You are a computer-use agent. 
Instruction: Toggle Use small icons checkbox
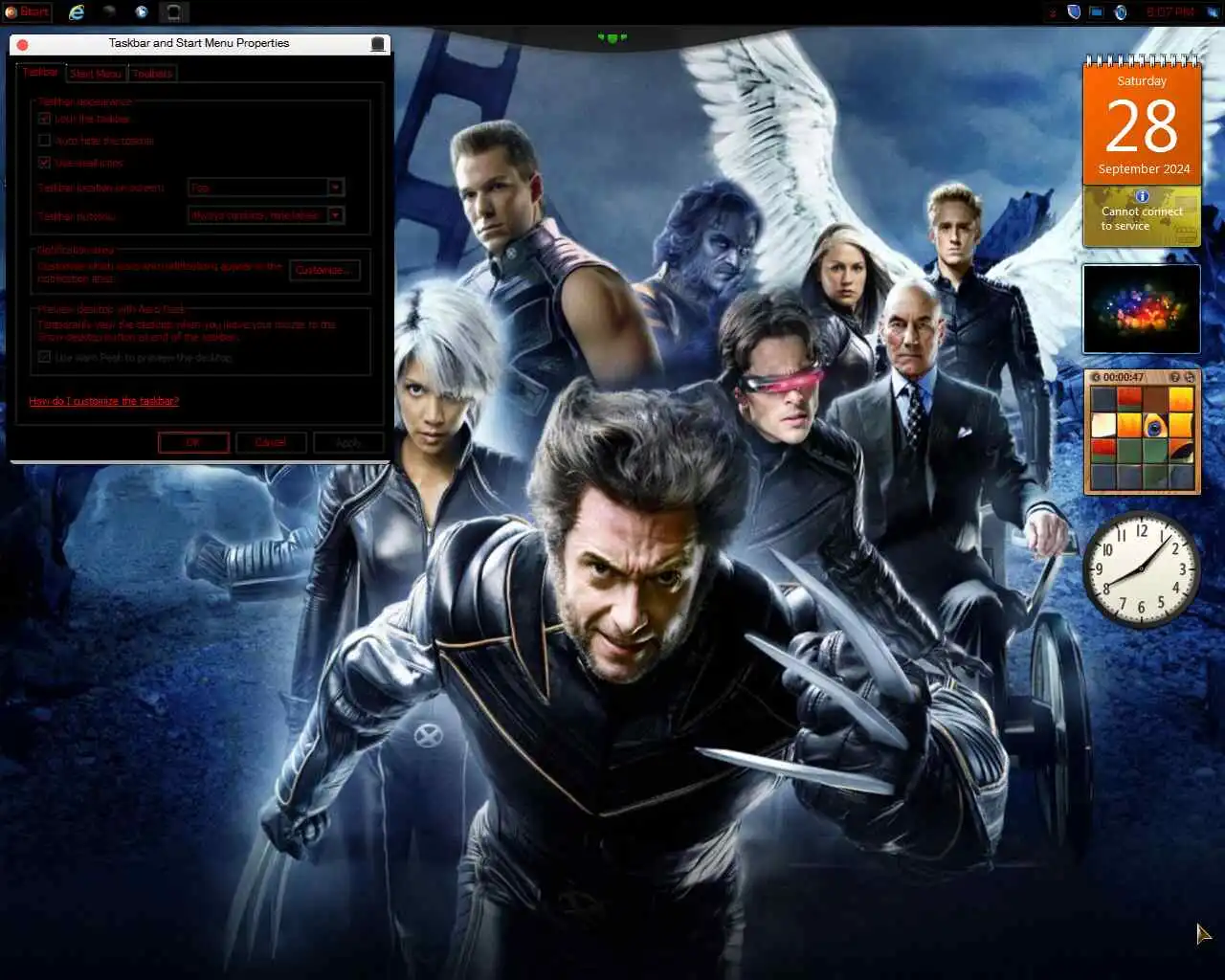[x=44, y=163]
